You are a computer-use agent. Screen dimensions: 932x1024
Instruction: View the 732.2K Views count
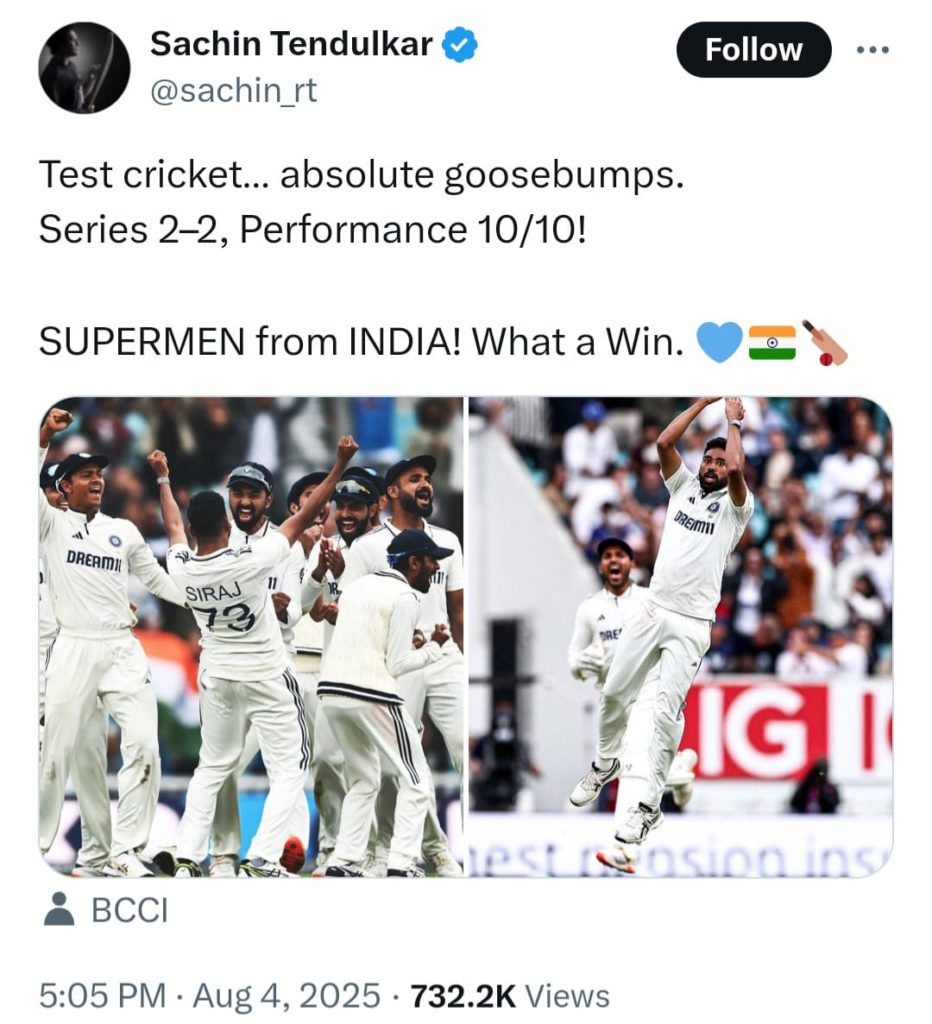(509, 995)
